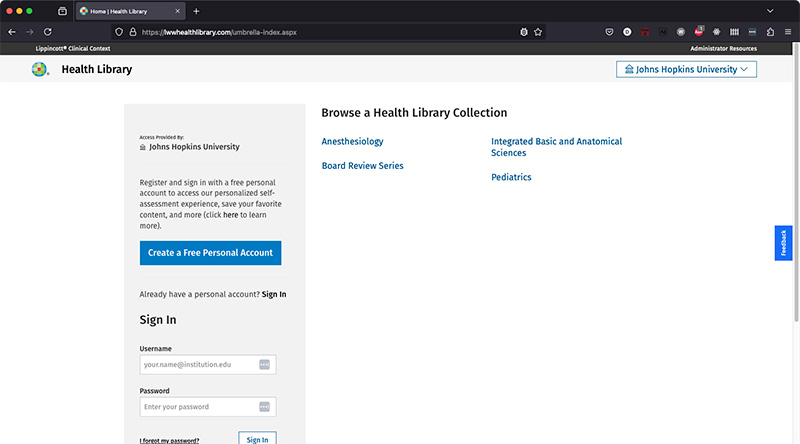Viewport: 800px width, 444px height.
Task: Open the list all tabs chevron
Action: point(770,11)
